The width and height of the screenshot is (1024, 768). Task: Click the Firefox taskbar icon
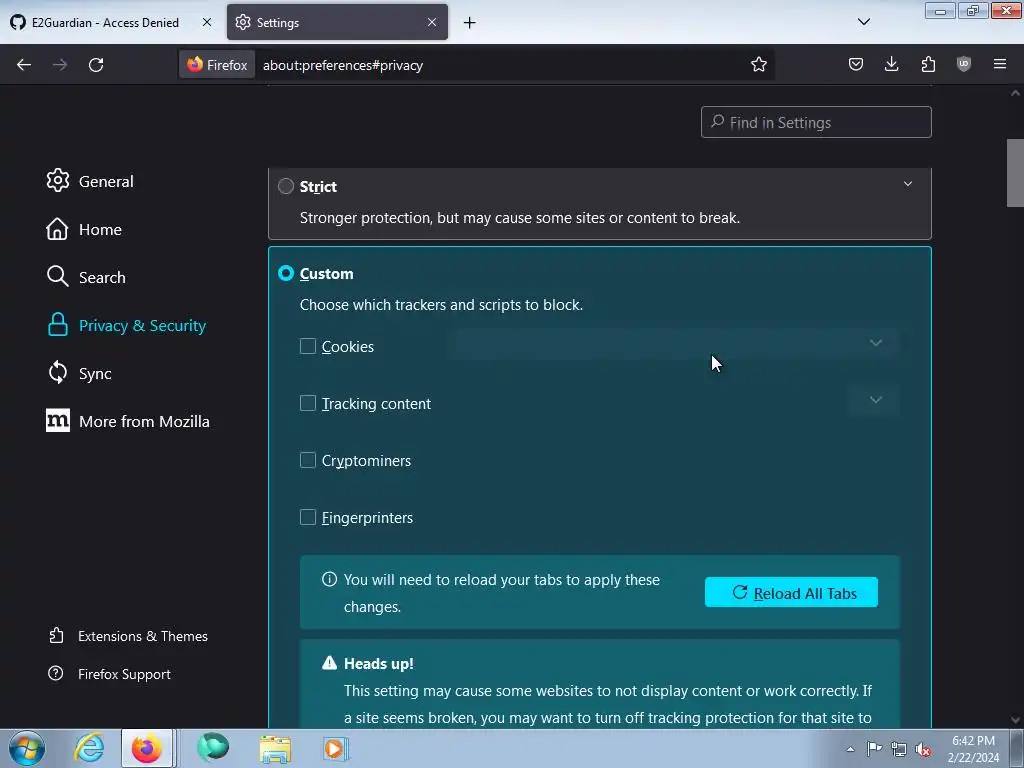[147, 748]
